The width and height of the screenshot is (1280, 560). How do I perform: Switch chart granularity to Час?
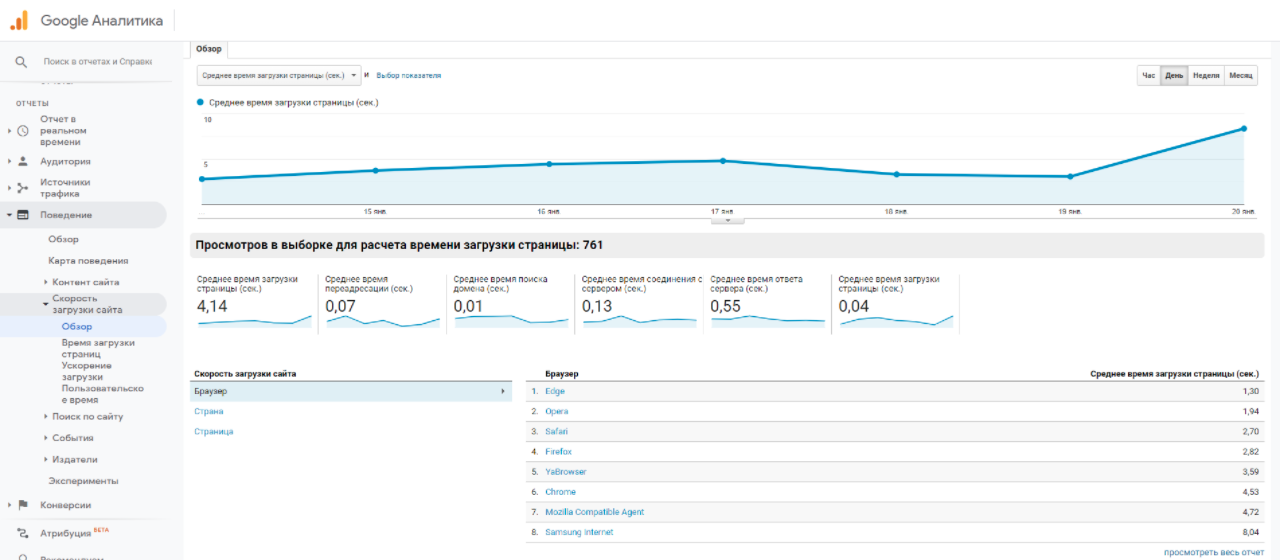[x=1148, y=76]
